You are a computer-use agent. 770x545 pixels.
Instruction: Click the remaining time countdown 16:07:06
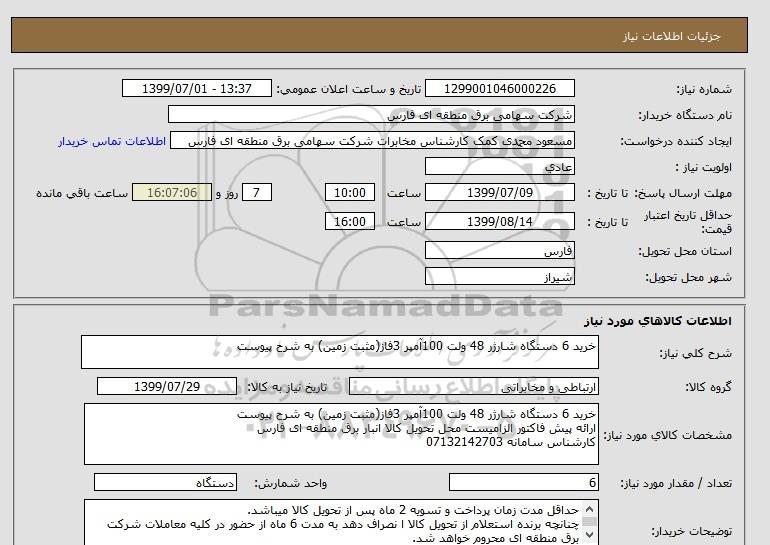click(172, 192)
